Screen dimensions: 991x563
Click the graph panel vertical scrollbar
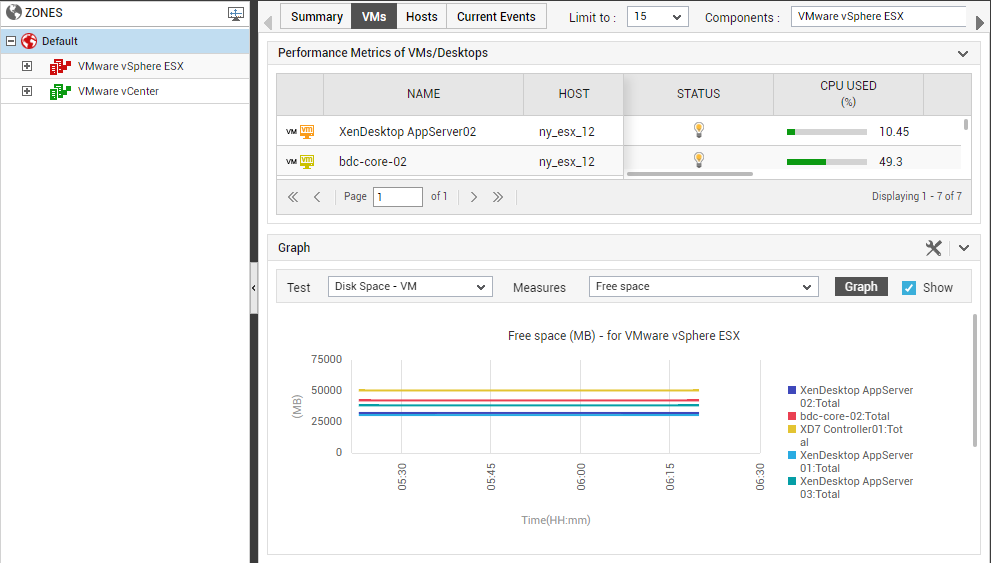tap(975, 380)
